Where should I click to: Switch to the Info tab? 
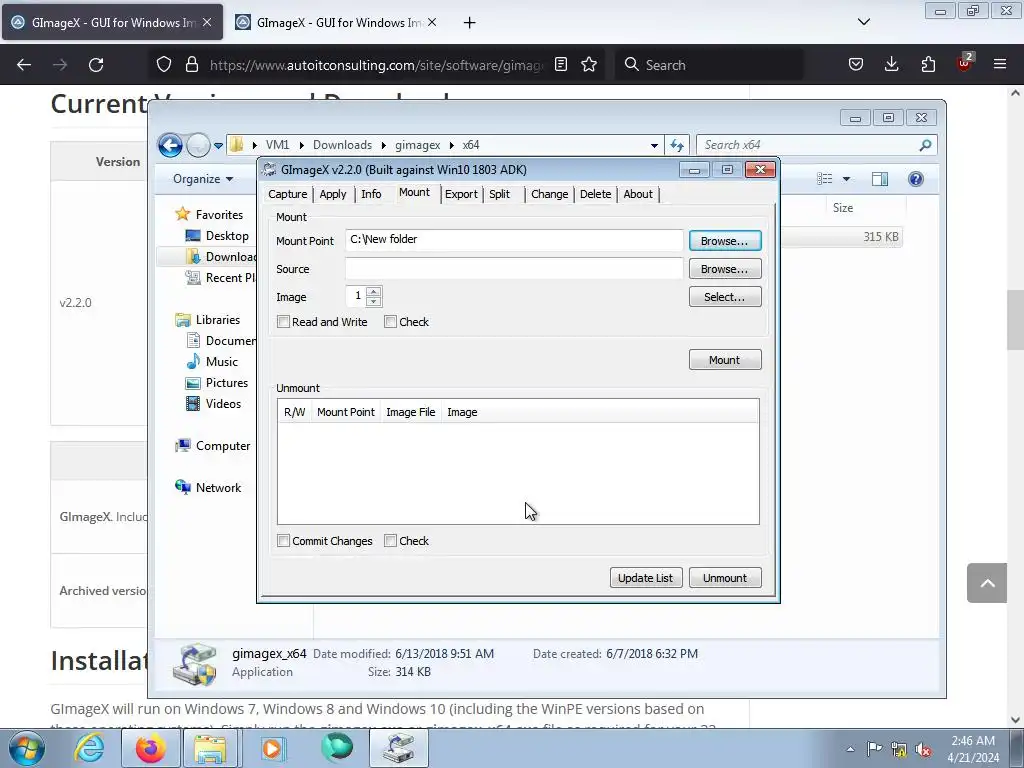[371, 194]
